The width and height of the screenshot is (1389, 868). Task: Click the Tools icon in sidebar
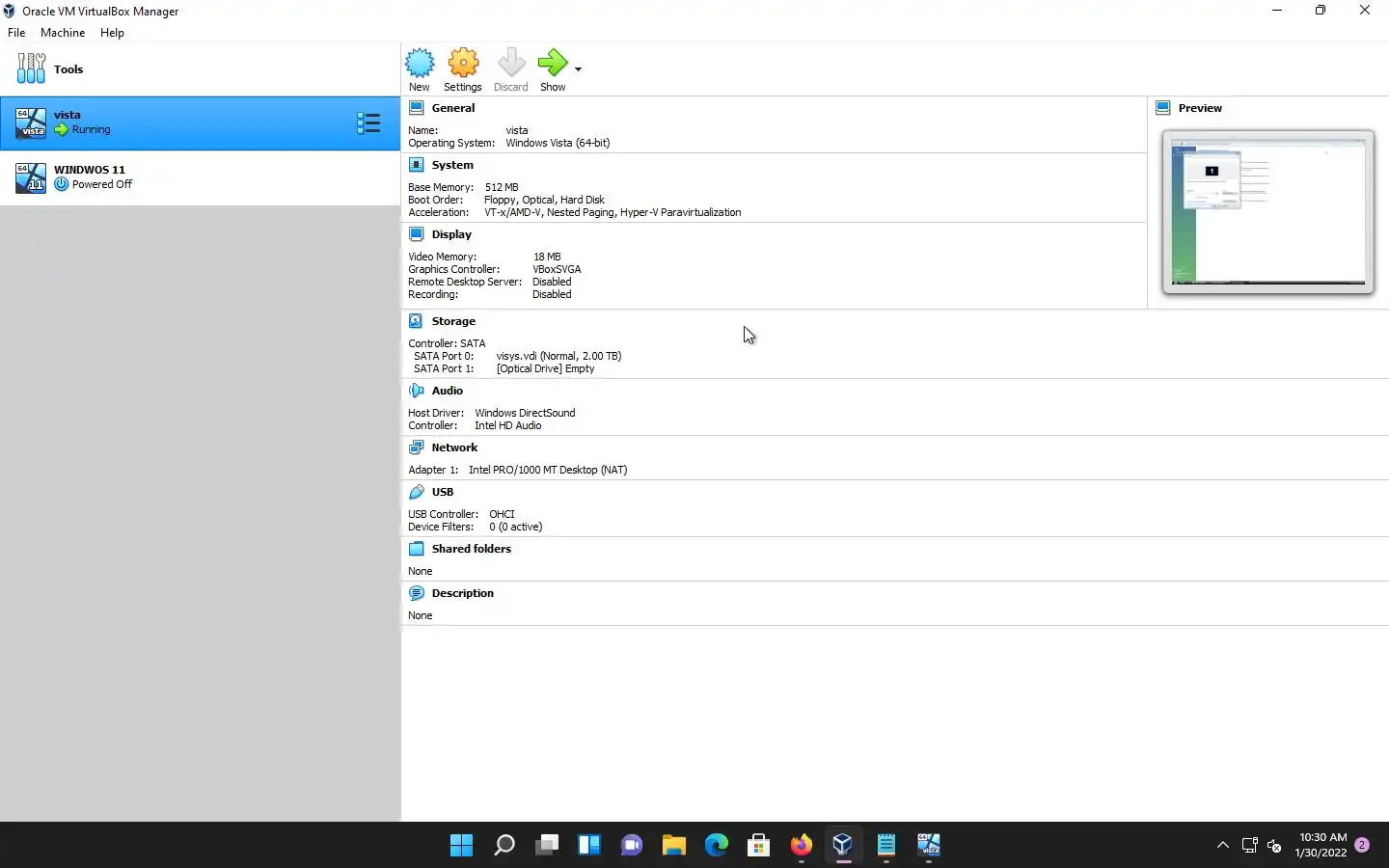[31, 68]
